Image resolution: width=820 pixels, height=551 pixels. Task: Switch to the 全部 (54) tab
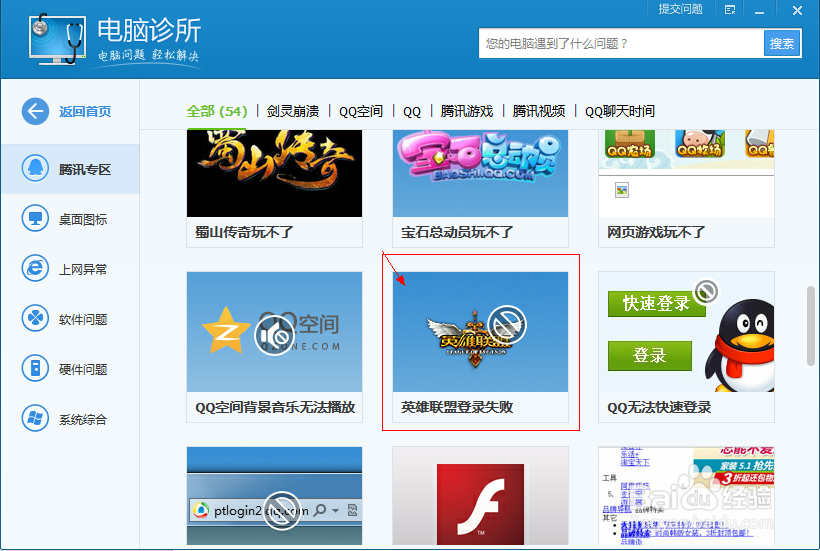[x=217, y=111]
